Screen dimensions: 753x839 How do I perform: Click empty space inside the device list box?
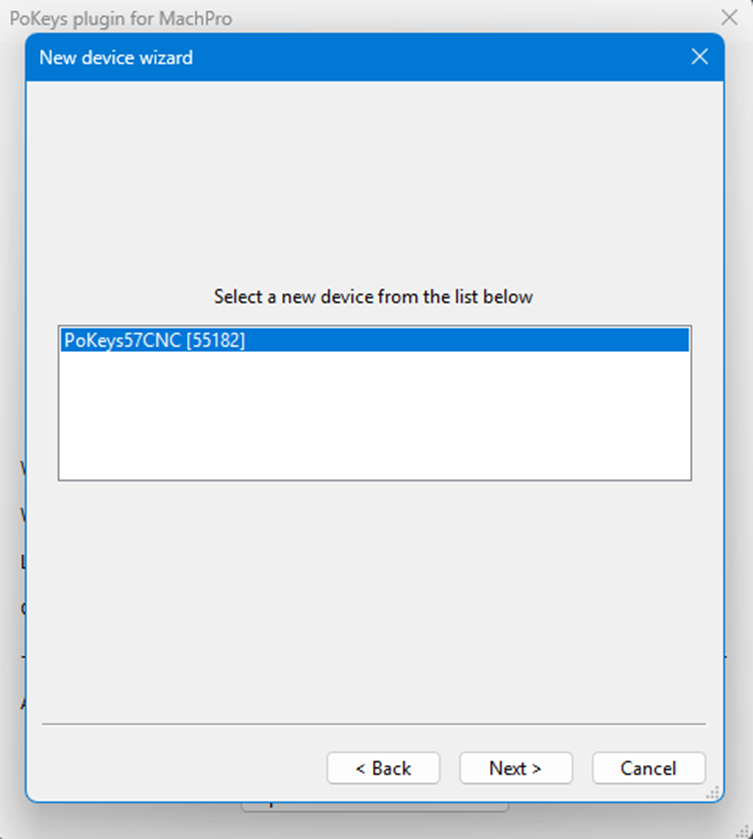(375, 420)
